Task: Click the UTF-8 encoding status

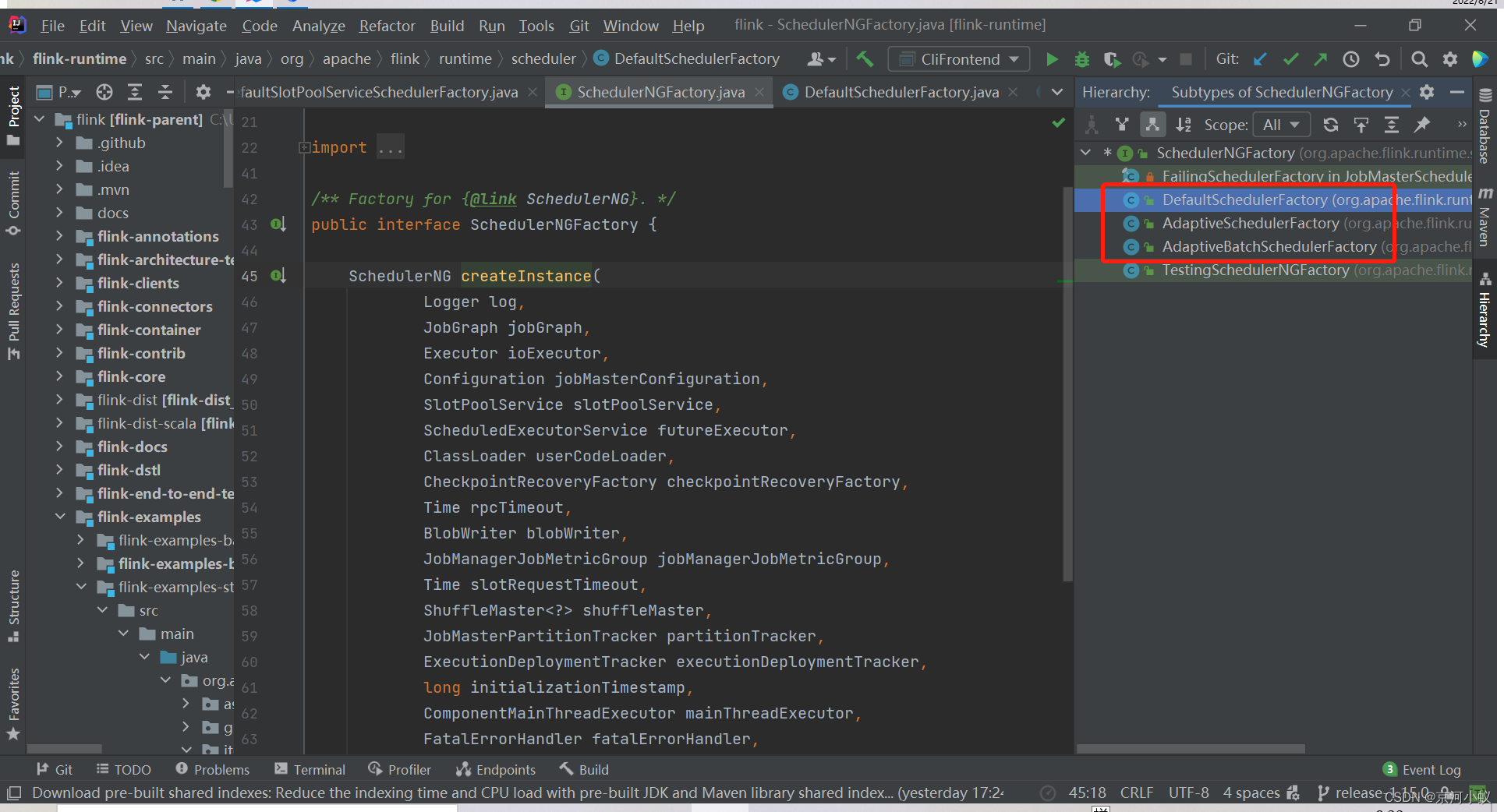Action: 1188,793
